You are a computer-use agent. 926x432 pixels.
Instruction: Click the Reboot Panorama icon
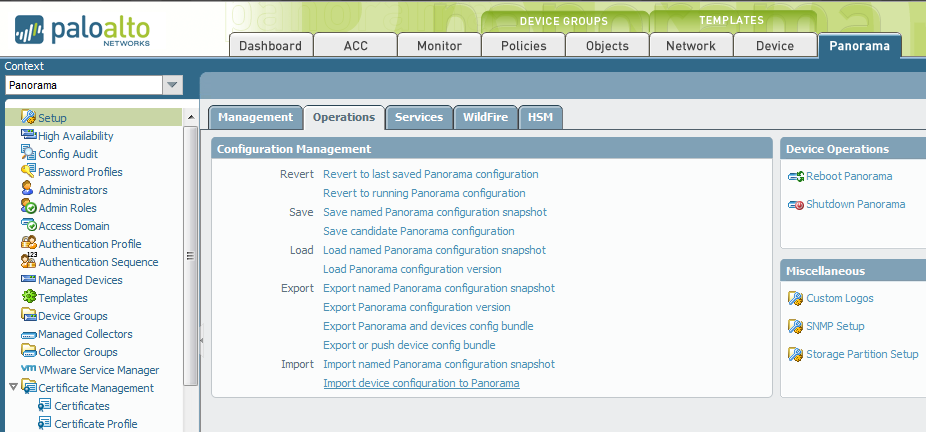pos(795,176)
